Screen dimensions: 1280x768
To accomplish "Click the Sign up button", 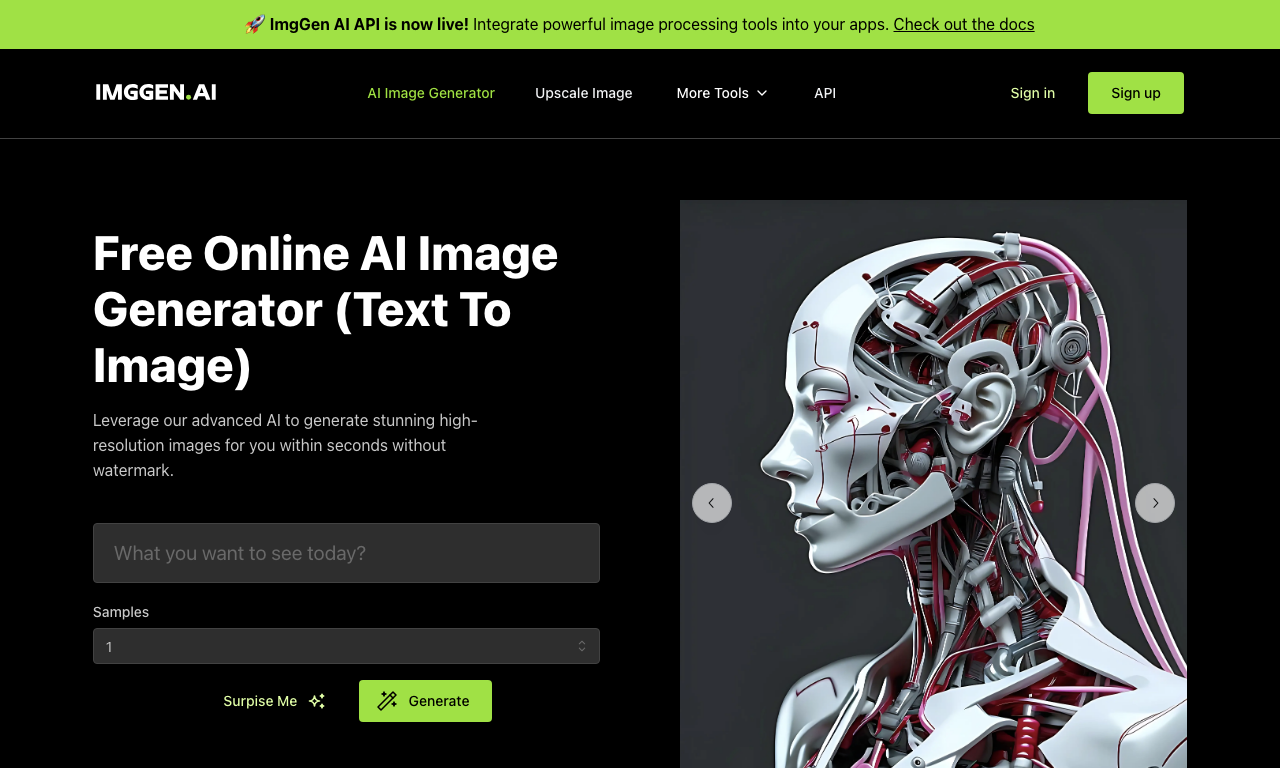I will click(x=1136, y=93).
